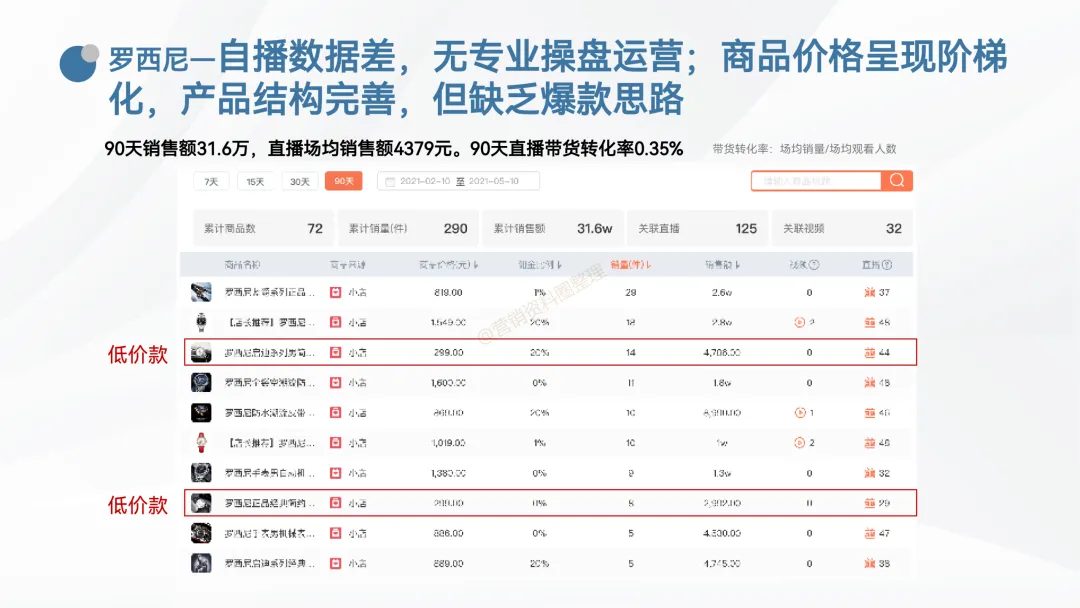Screen dimensions: 1080x608
Task: Sort by the 销售额 column header
Action: coord(722,264)
